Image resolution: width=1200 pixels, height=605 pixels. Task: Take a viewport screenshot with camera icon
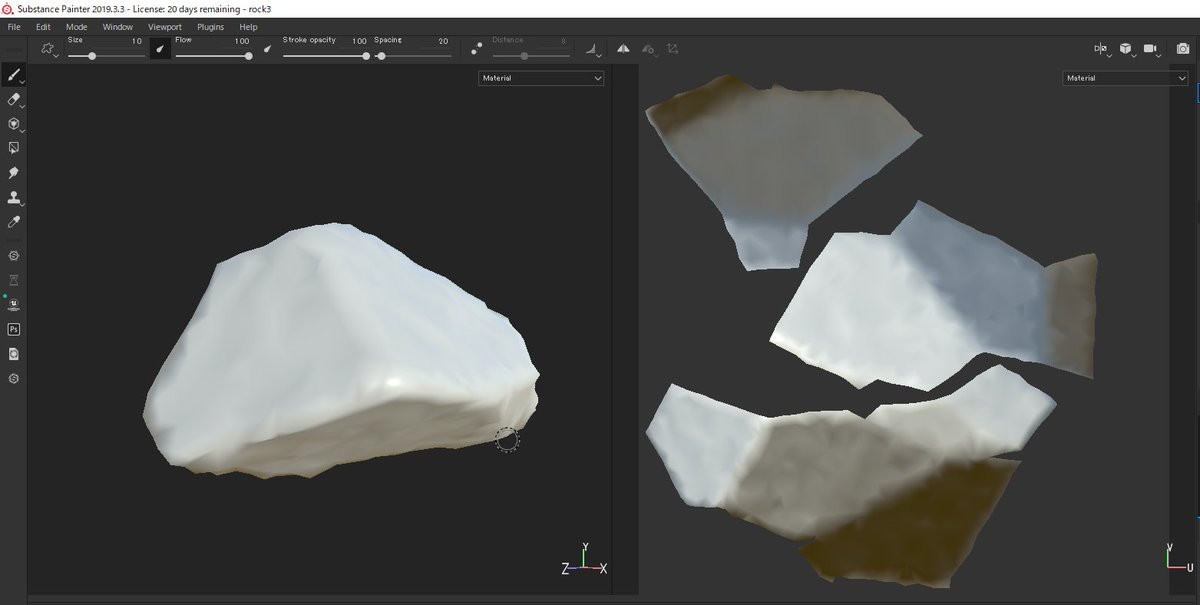coord(1182,48)
